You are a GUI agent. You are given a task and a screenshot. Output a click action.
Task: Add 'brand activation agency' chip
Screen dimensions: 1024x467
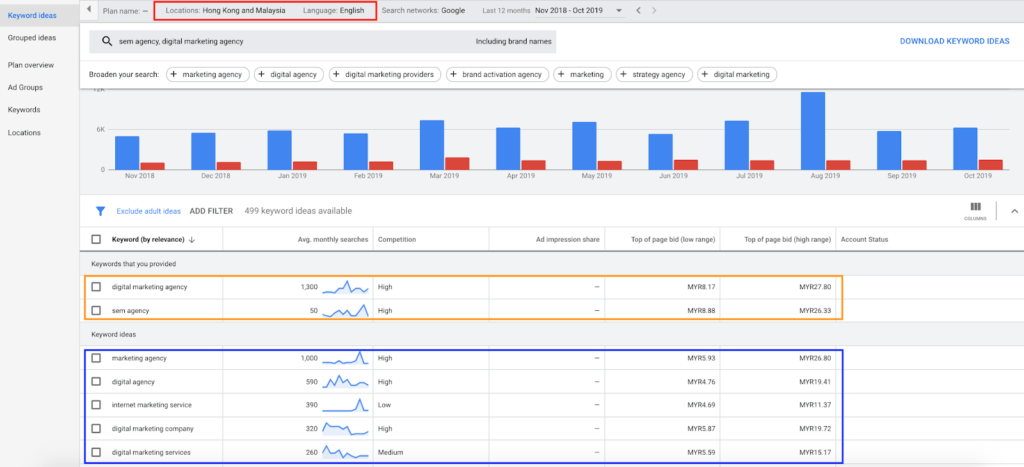(497, 74)
